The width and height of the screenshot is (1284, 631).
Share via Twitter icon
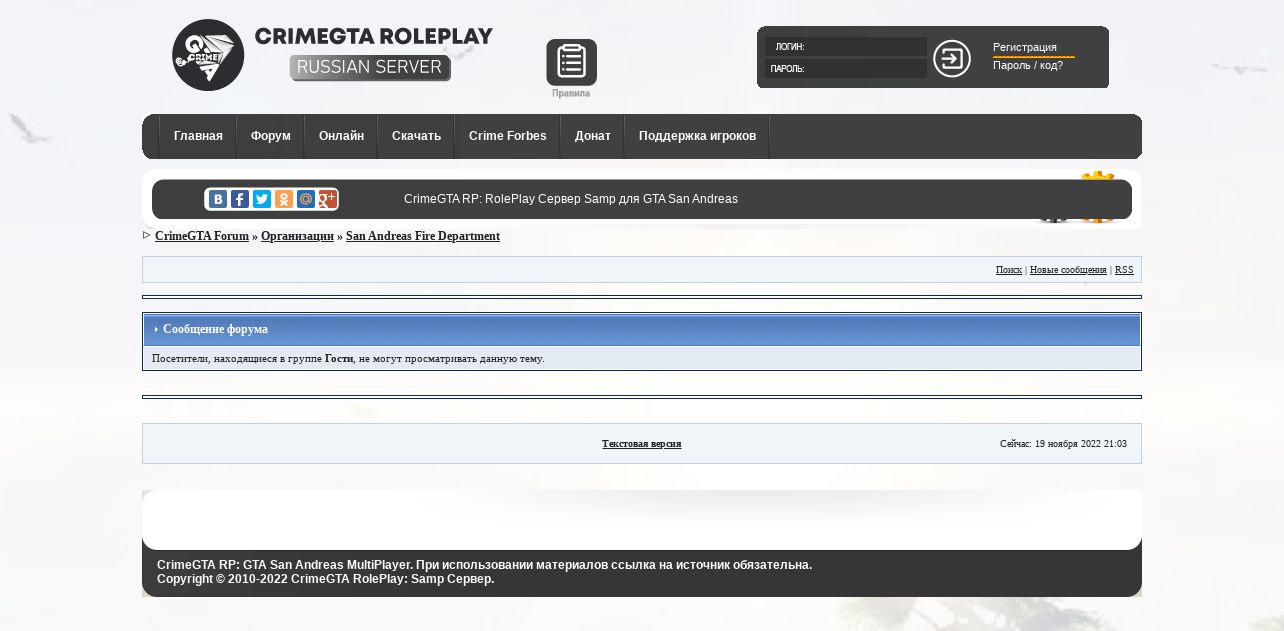262,199
